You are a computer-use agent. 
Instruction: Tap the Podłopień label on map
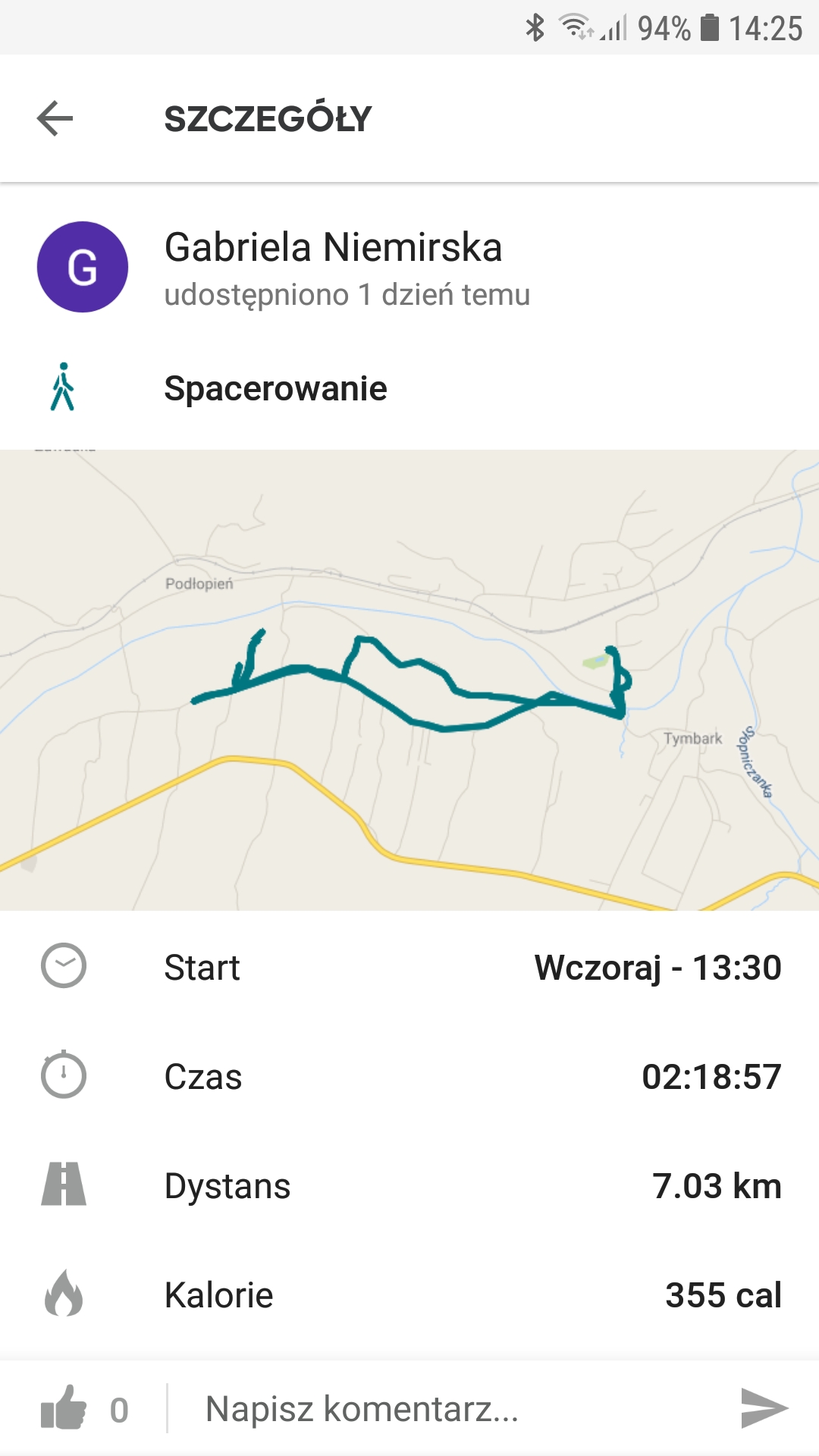(199, 583)
